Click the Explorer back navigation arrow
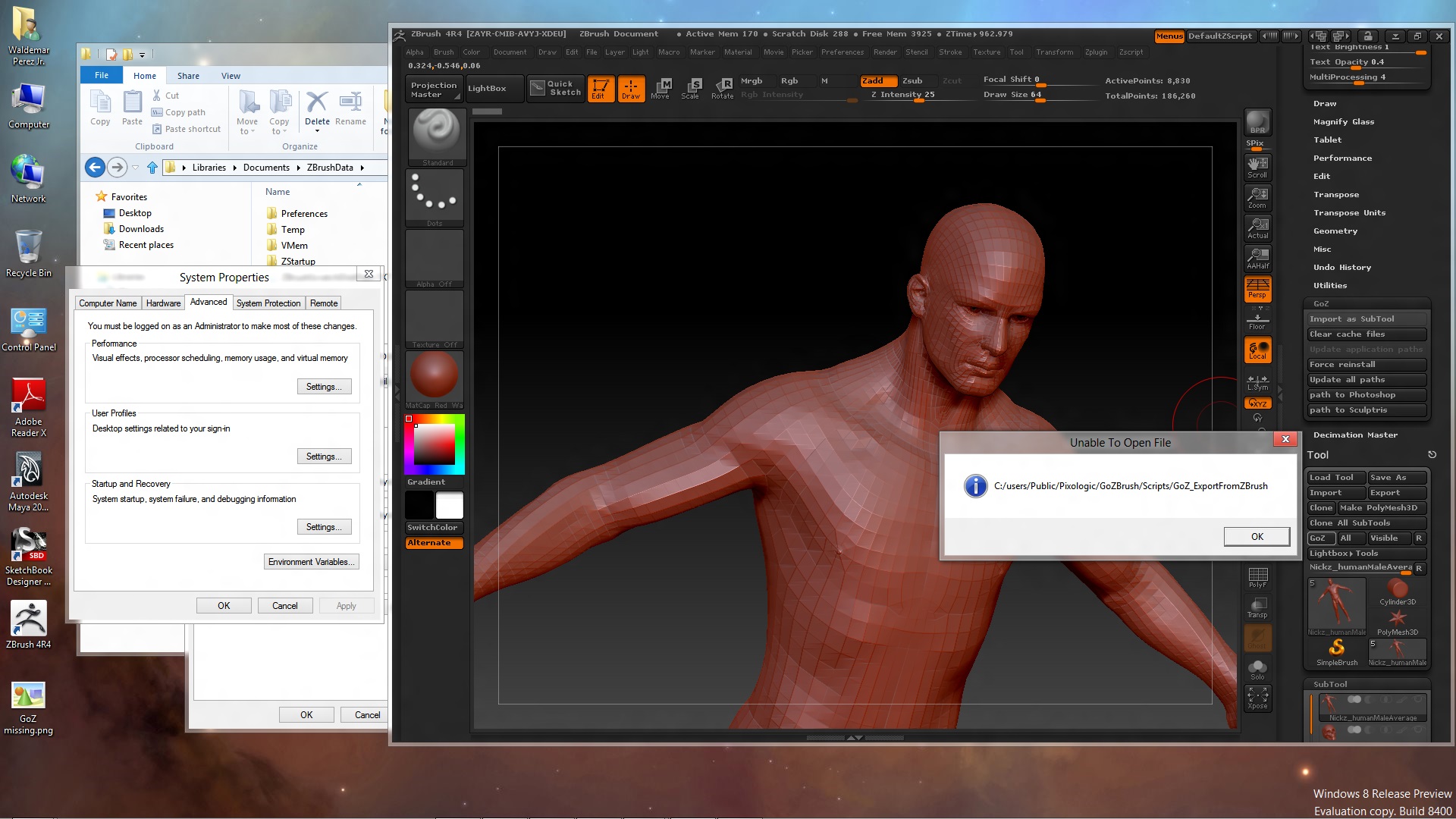Screen dimensions: 1456x819 (94, 168)
